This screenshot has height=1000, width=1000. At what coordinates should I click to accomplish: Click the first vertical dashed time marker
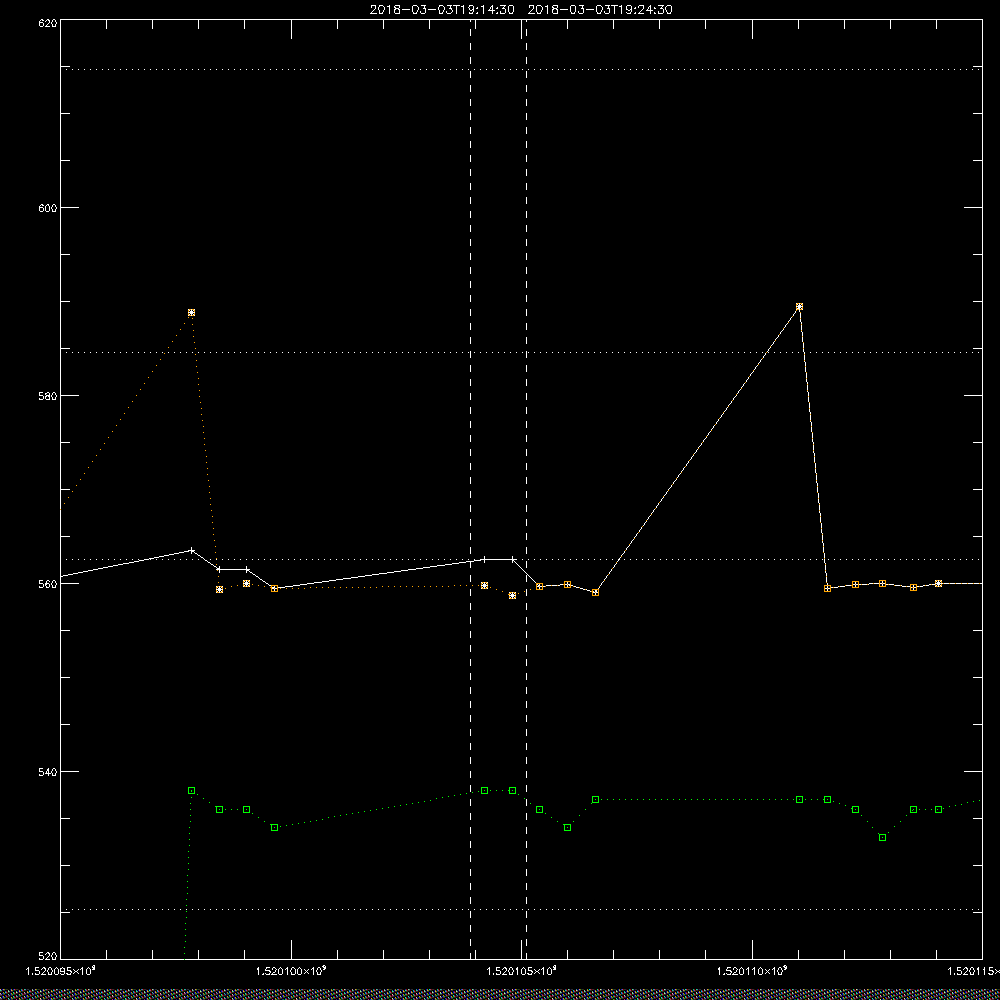click(x=471, y=488)
